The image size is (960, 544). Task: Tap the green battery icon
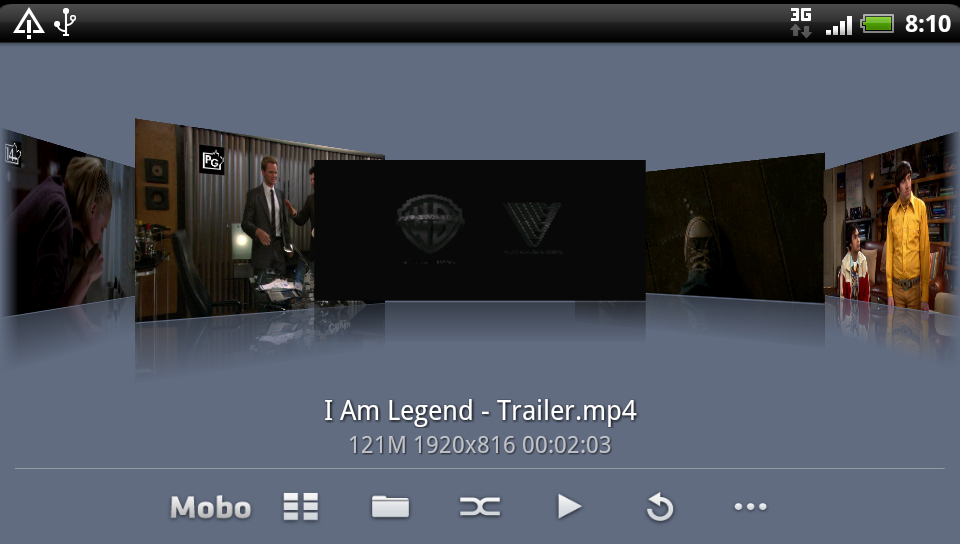(x=877, y=22)
